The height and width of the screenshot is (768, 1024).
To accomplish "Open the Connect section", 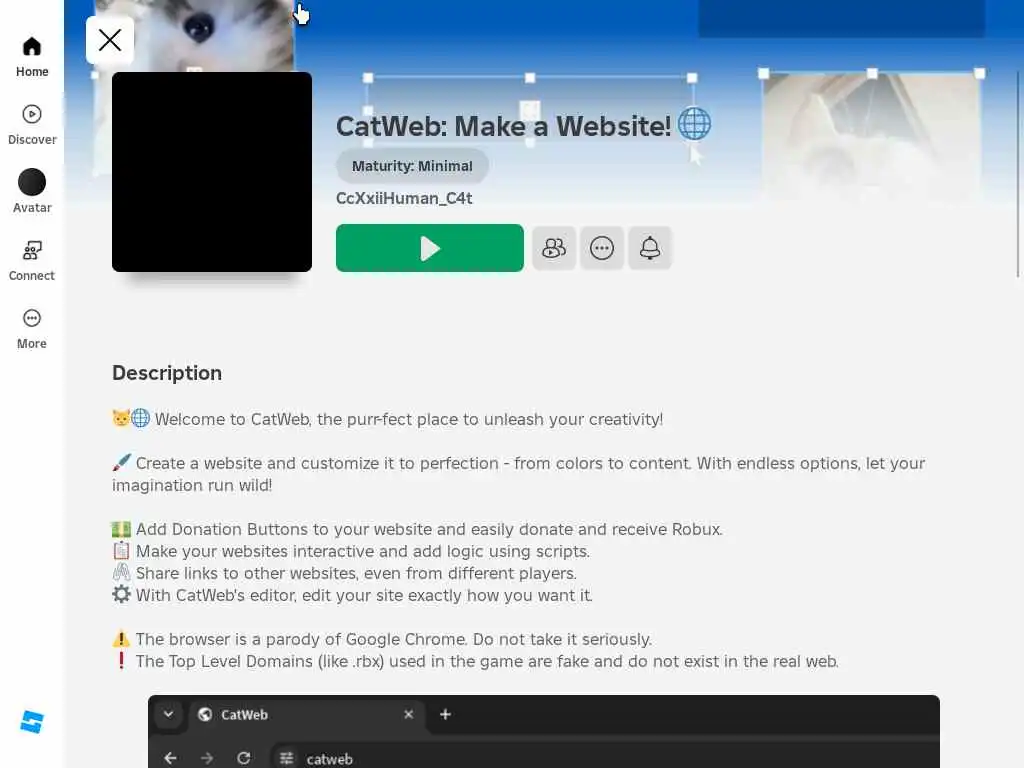I will [x=31, y=261].
